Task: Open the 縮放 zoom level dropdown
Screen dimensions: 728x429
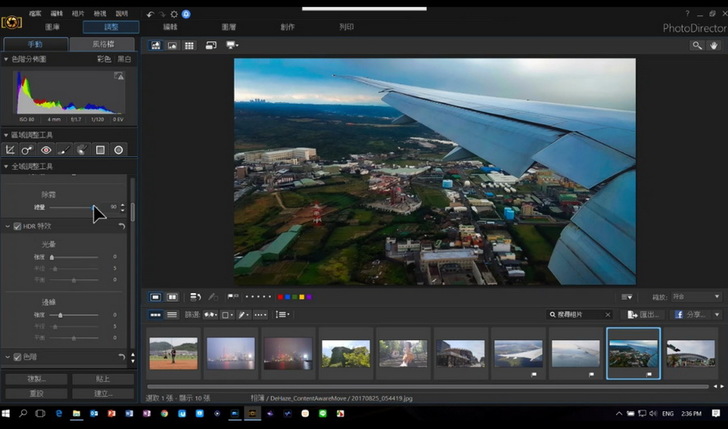Action: click(696, 297)
